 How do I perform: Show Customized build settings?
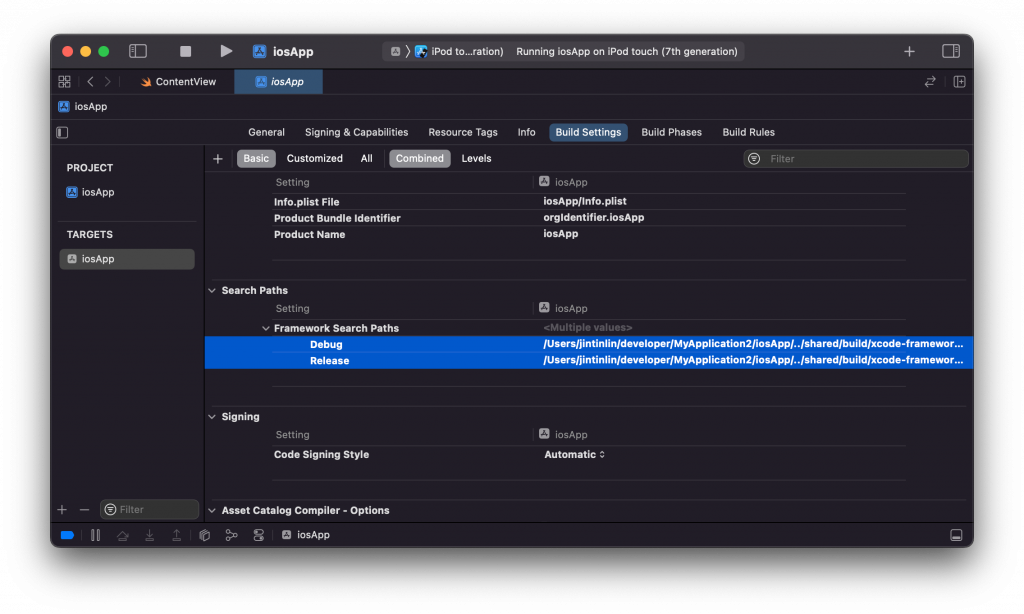coord(315,159)
